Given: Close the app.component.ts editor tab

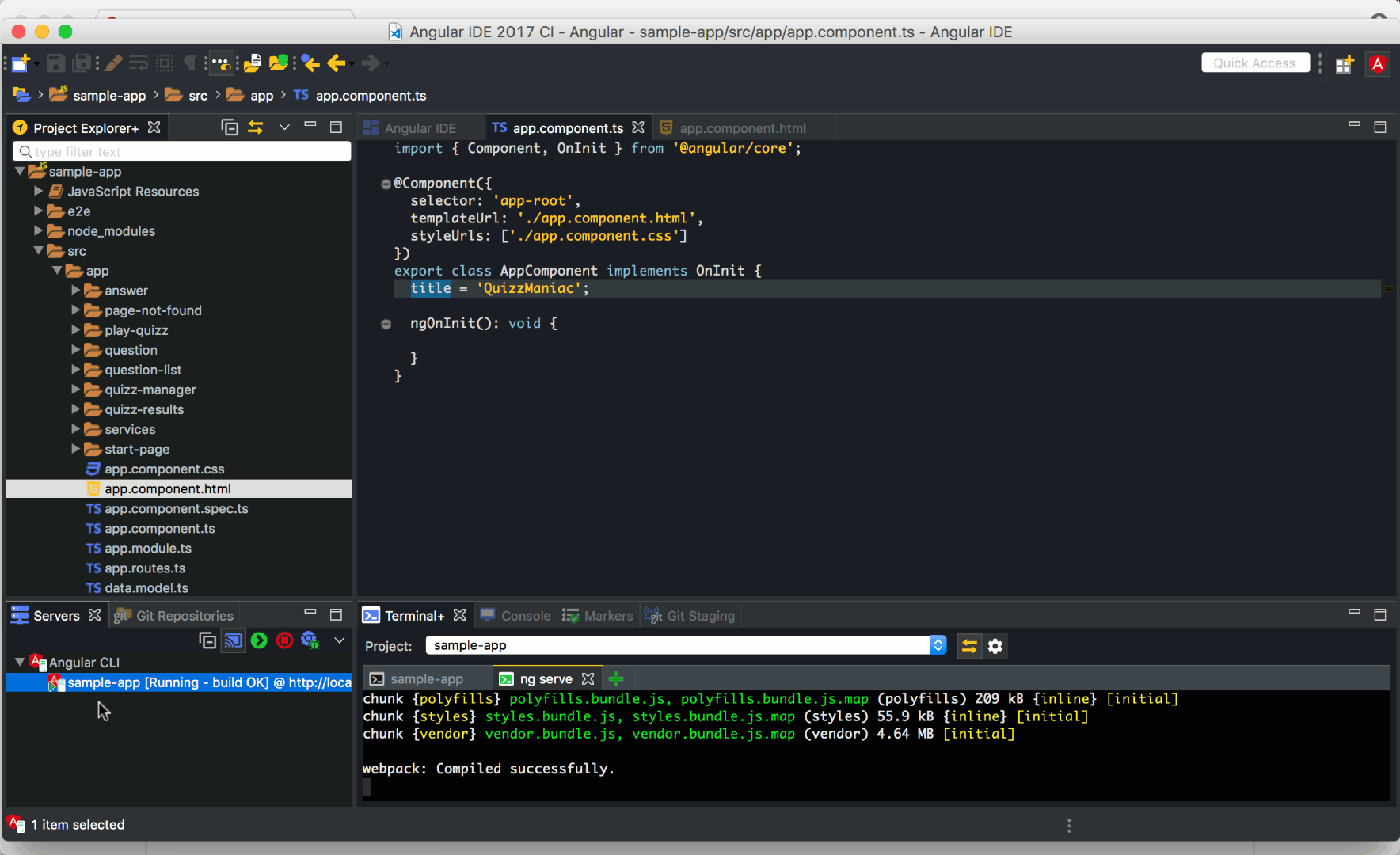Looking at the screenshot, I should [x=638, y=127].
